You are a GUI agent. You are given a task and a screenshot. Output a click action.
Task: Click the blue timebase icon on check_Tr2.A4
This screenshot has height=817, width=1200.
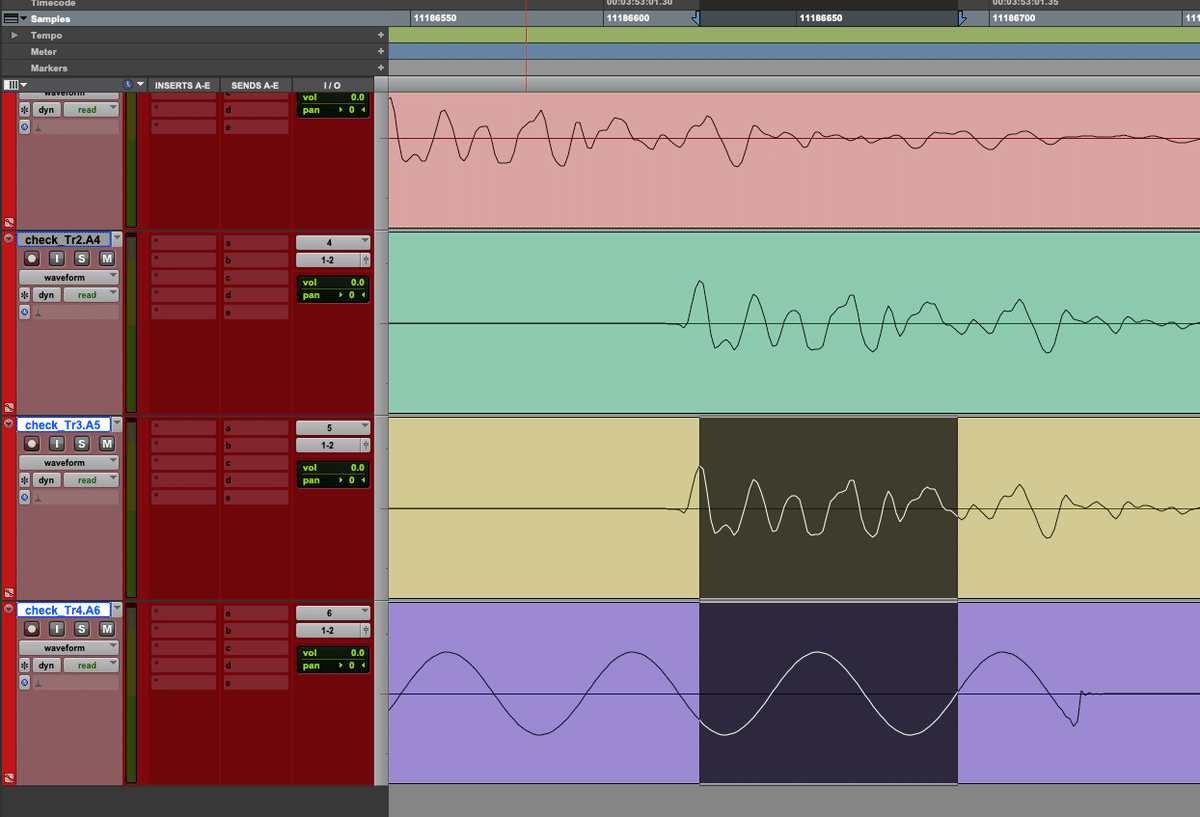tap(24, 312)
